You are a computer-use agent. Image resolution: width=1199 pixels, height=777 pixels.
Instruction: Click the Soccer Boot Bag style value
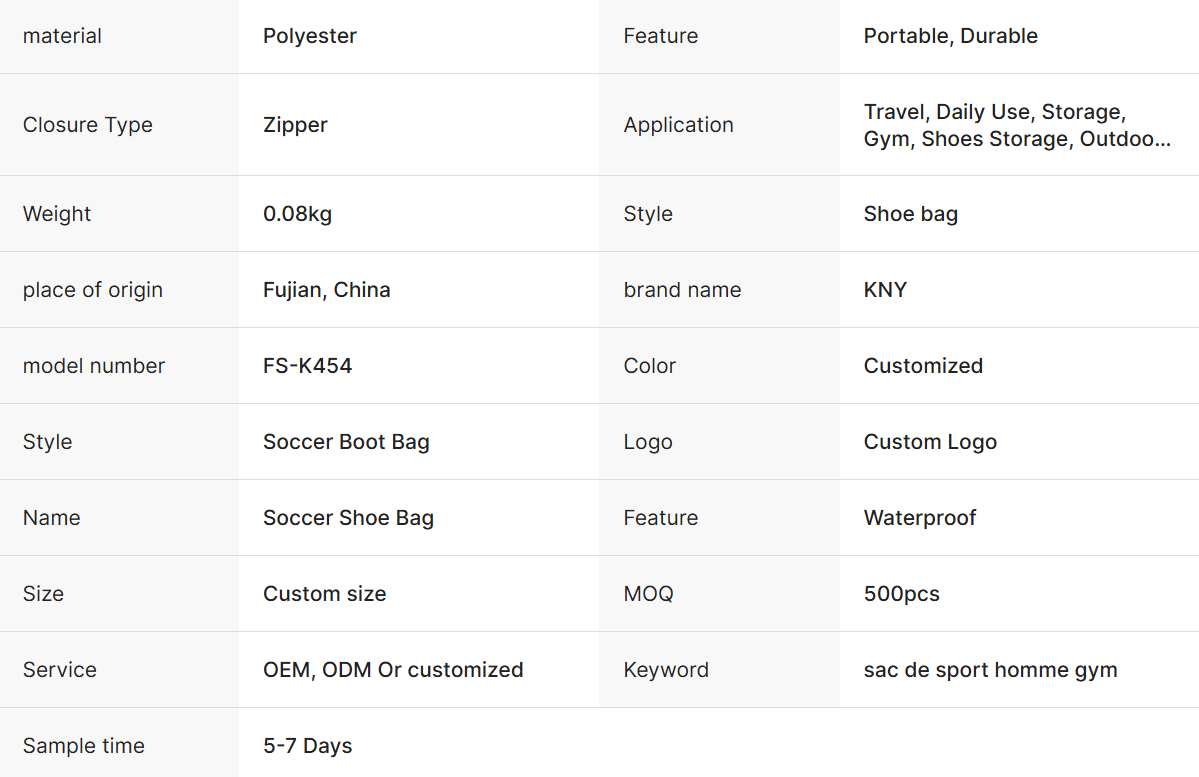coord(346,442)
